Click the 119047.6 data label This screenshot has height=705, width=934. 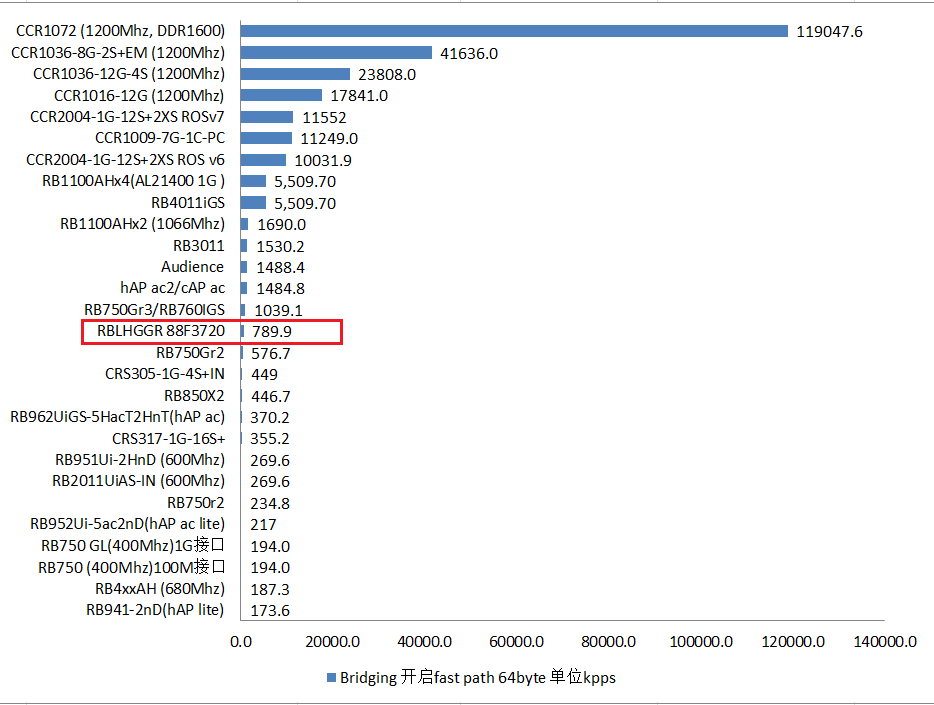[x=829, y=32]
